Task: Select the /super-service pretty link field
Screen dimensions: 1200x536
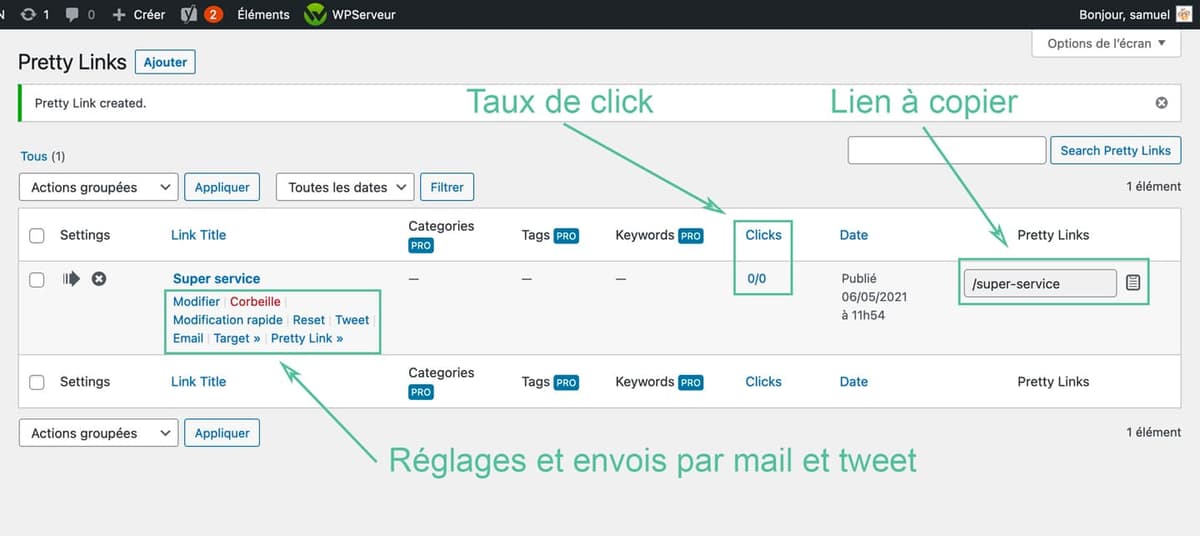Action: pyautogui.click(x=1040, y=283)
